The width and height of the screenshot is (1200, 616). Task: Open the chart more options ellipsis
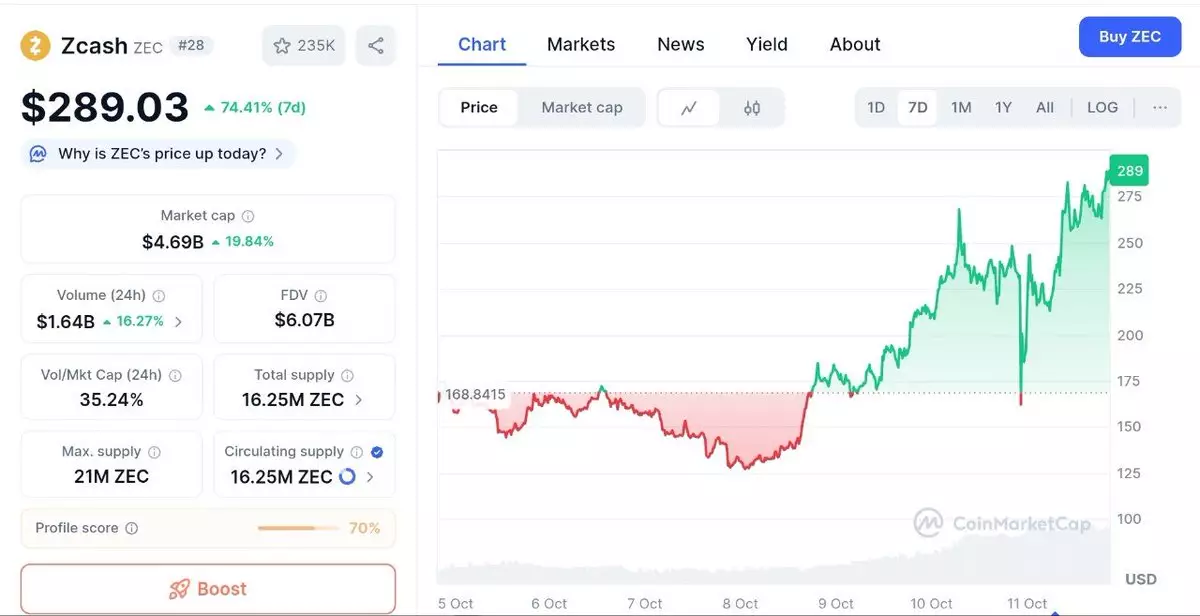coord(1160,108)
